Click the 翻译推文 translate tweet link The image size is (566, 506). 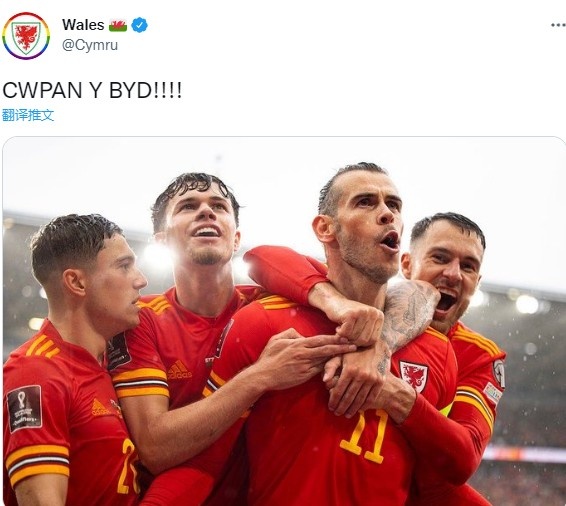point(28,115)
